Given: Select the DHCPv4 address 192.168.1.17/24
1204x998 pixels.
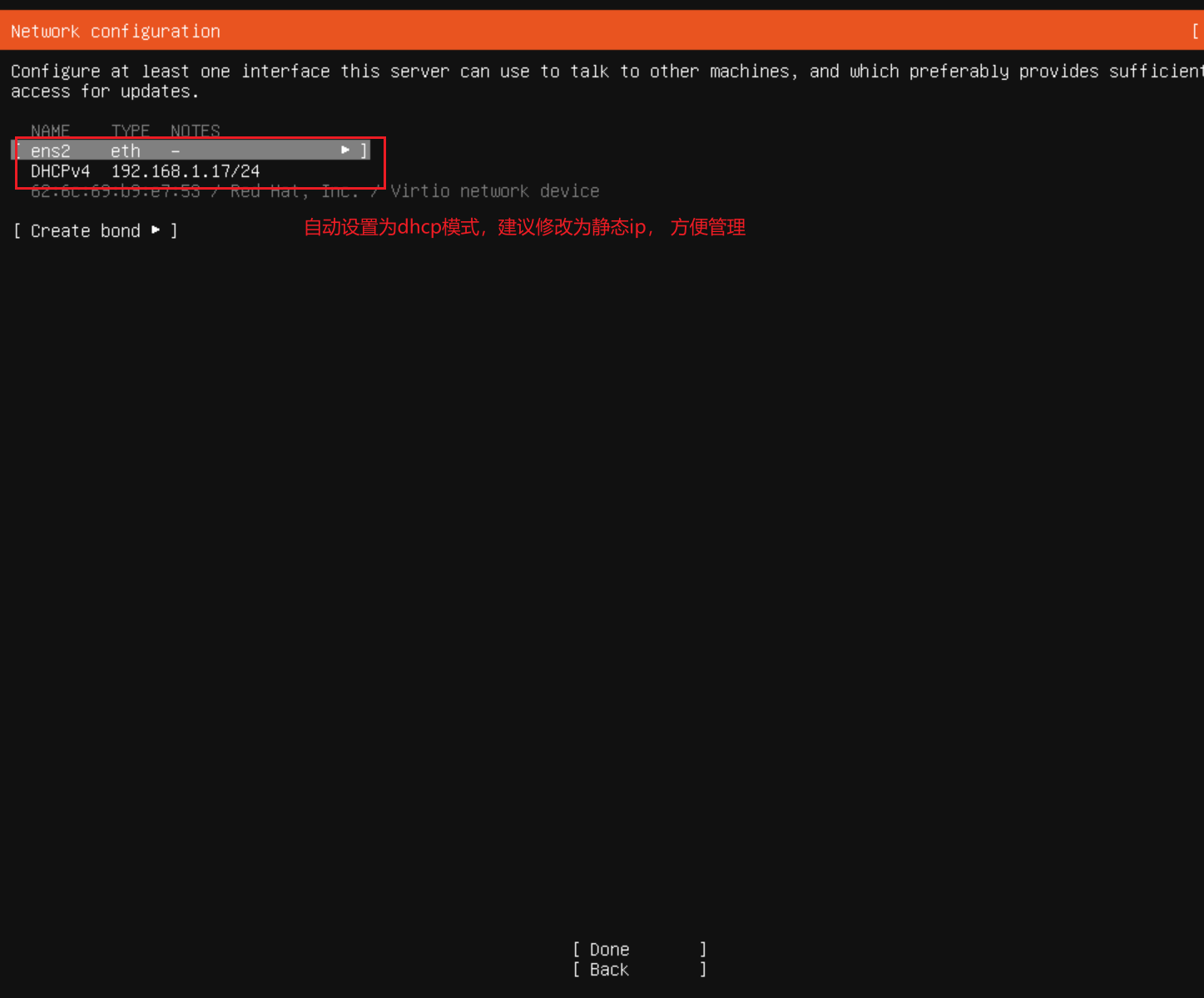Looking at the screenshot, I should (x=186, y=171).
